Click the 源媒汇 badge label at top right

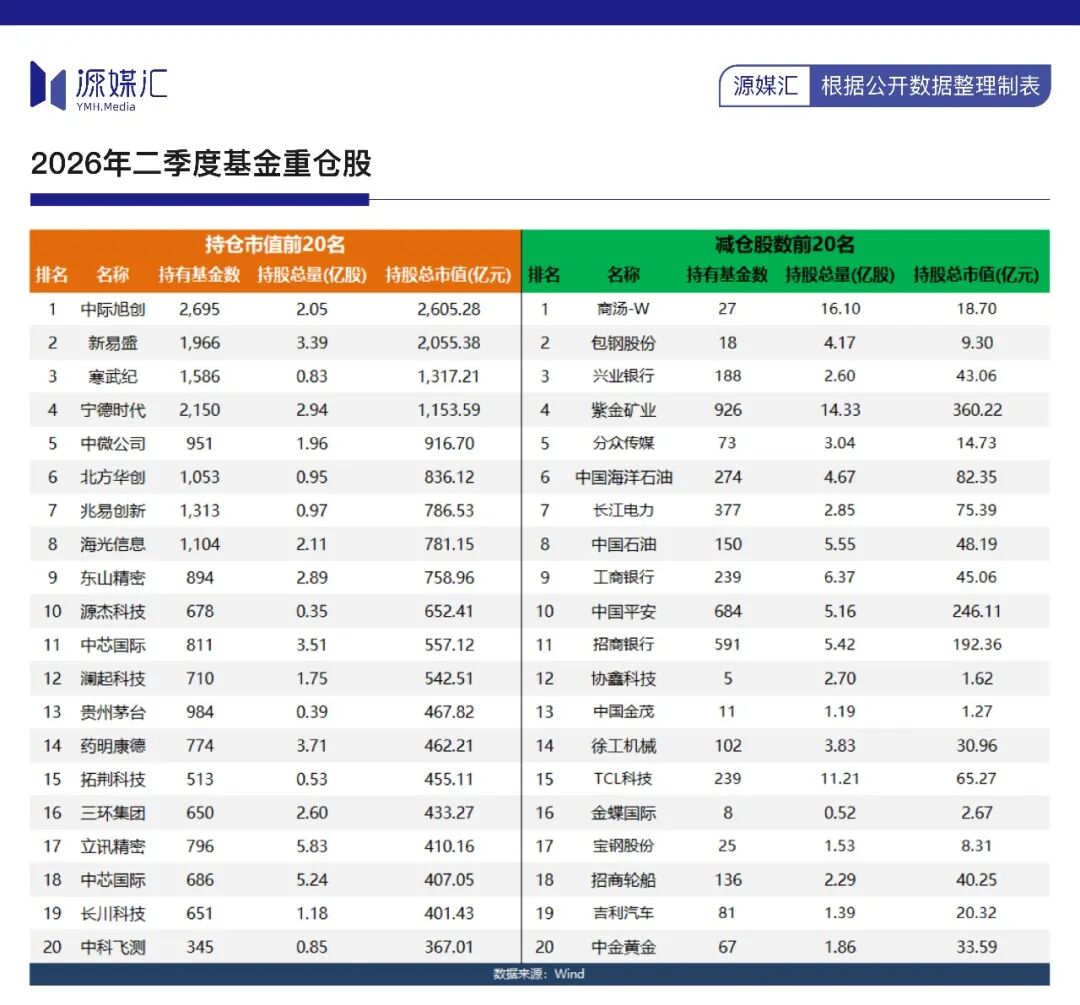tap(765, 86)
